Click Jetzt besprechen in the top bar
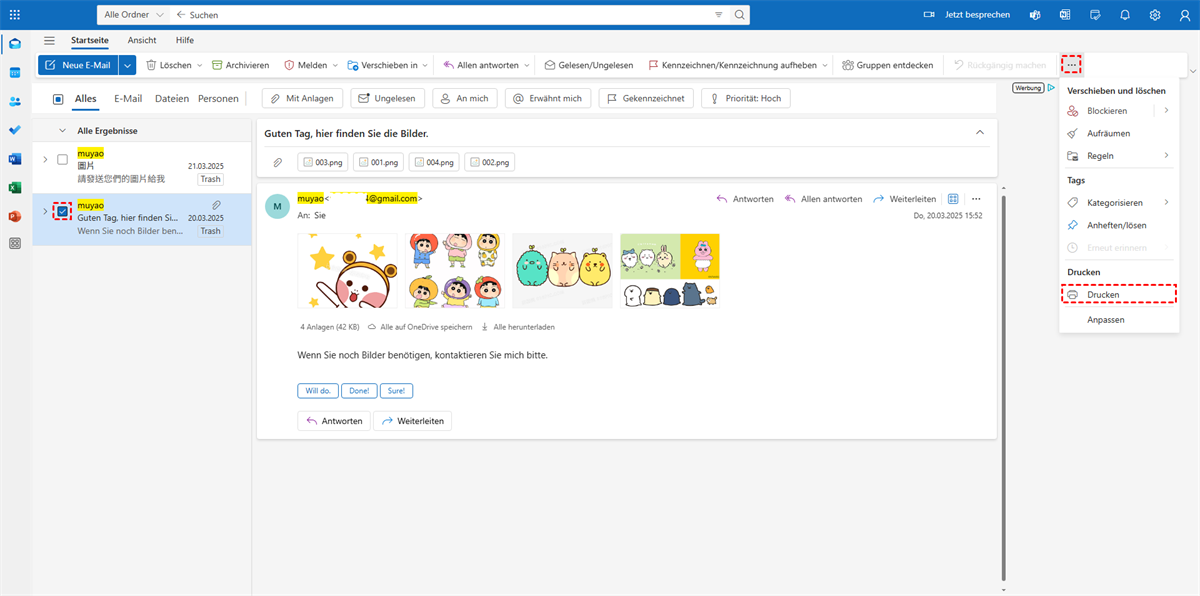This screenshot has width=1200, height=596. tap(965, 15)
